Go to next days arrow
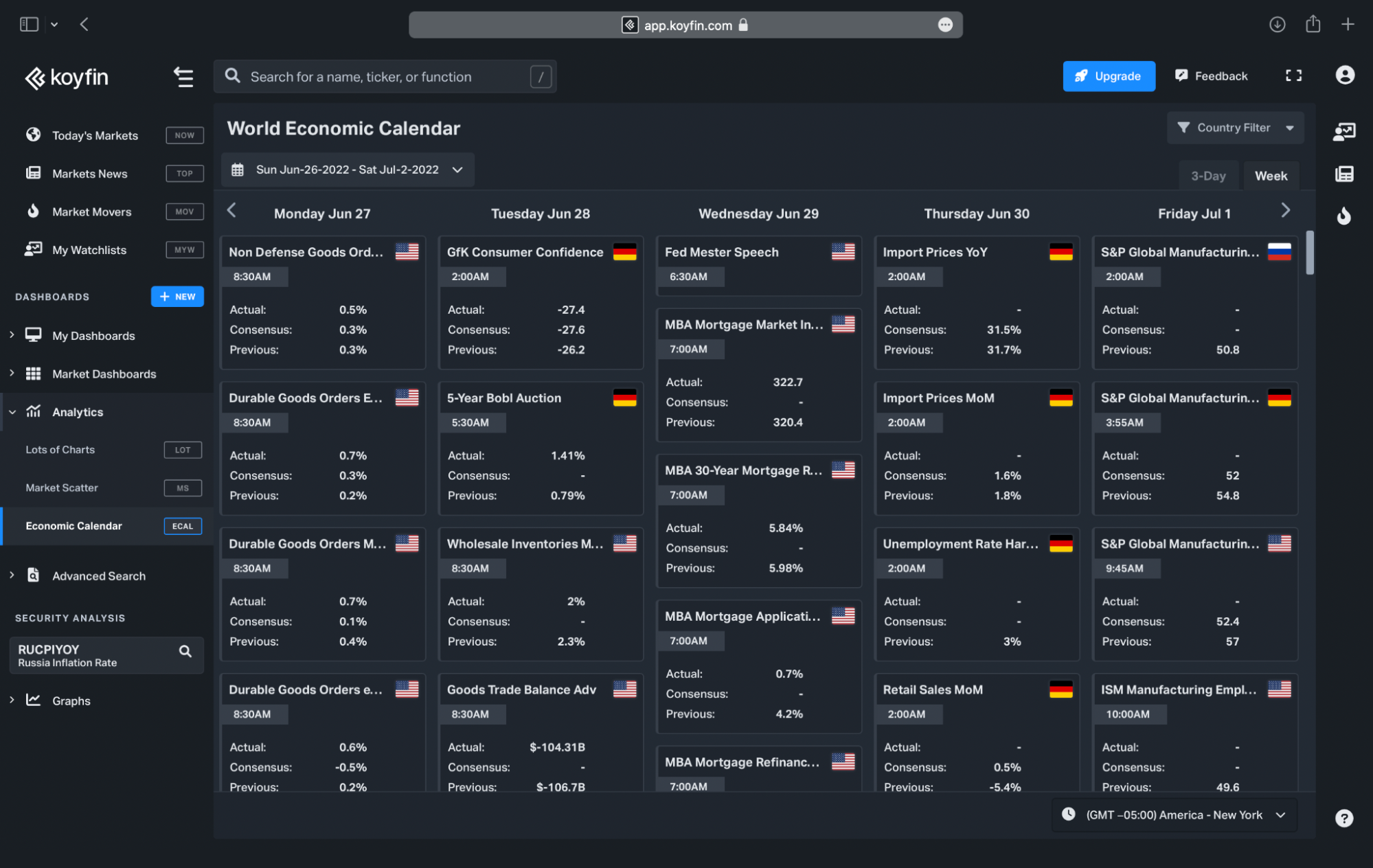 point(1286,211)
